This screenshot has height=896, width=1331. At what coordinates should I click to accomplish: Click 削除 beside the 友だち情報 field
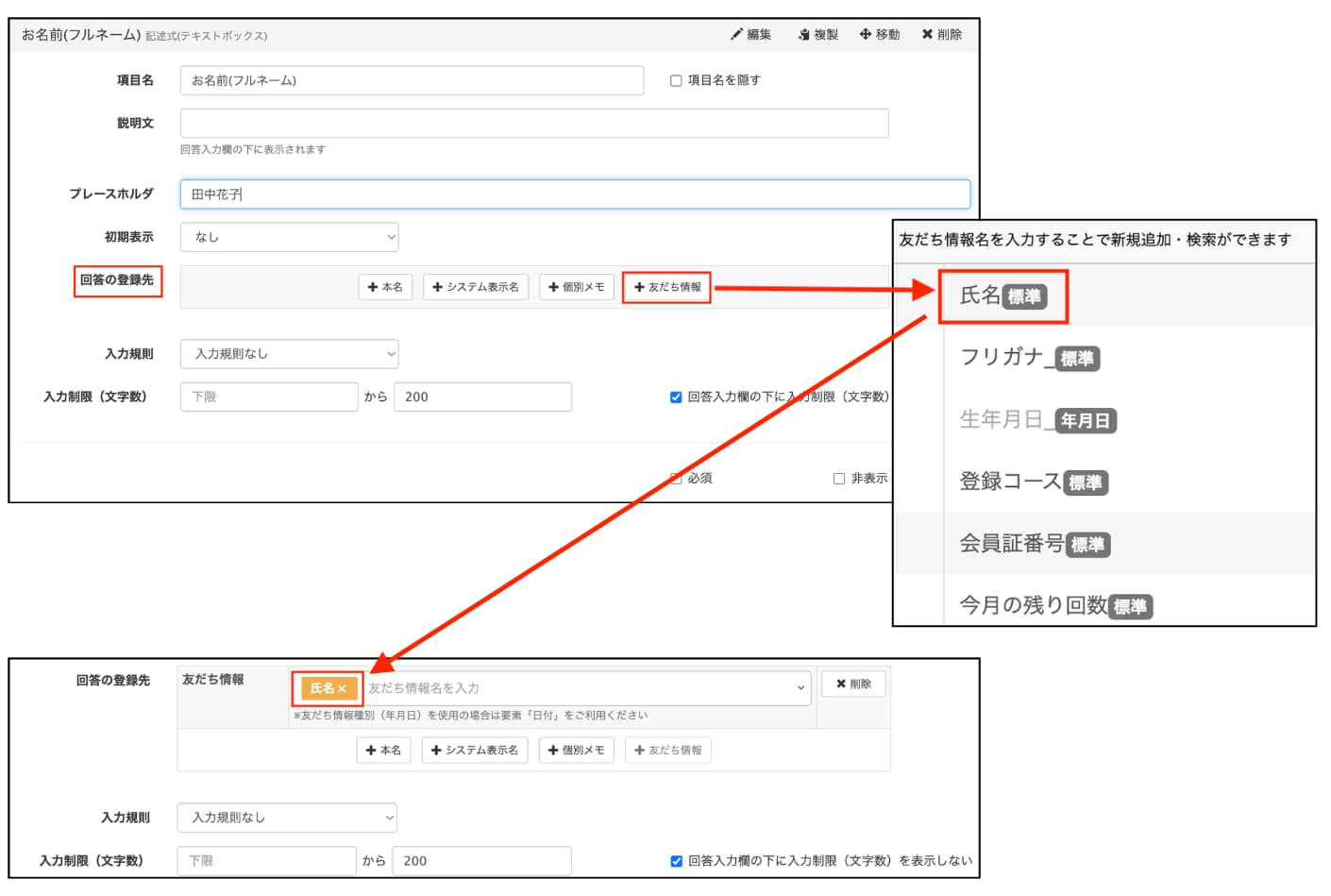[x=853, y=685]
